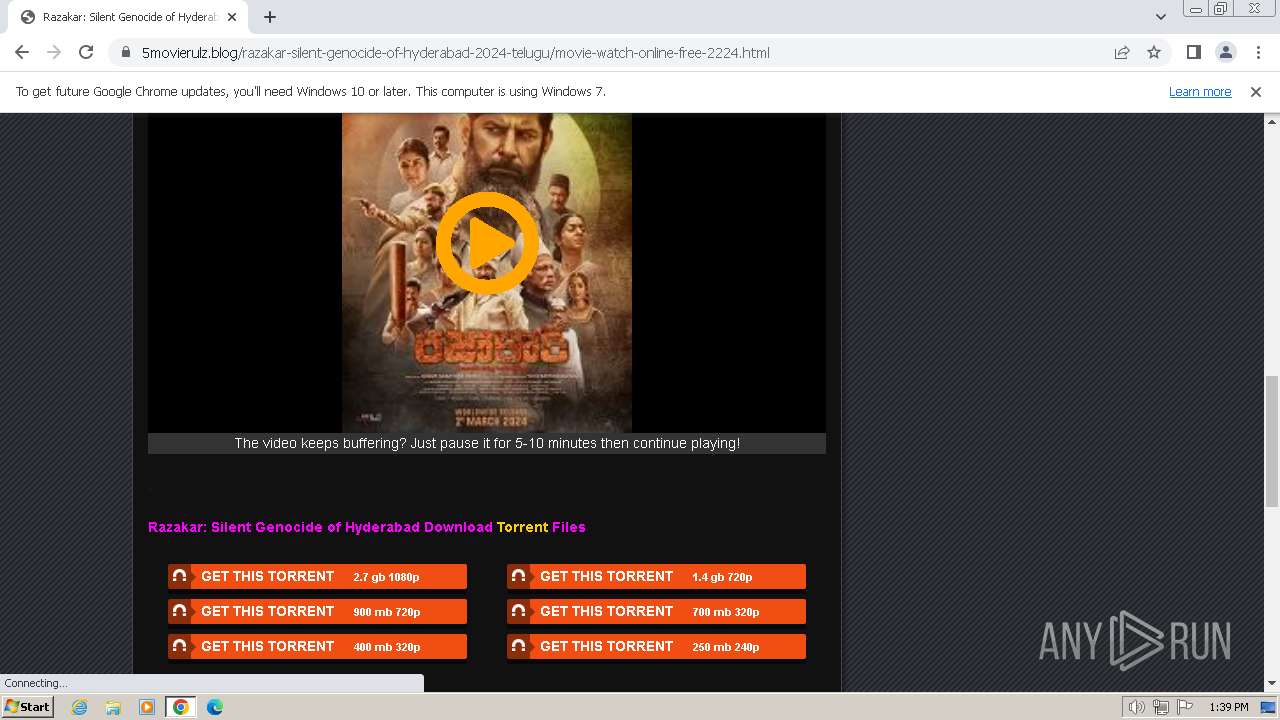Launch Internet Explorer from taskbar

point(79,707)
